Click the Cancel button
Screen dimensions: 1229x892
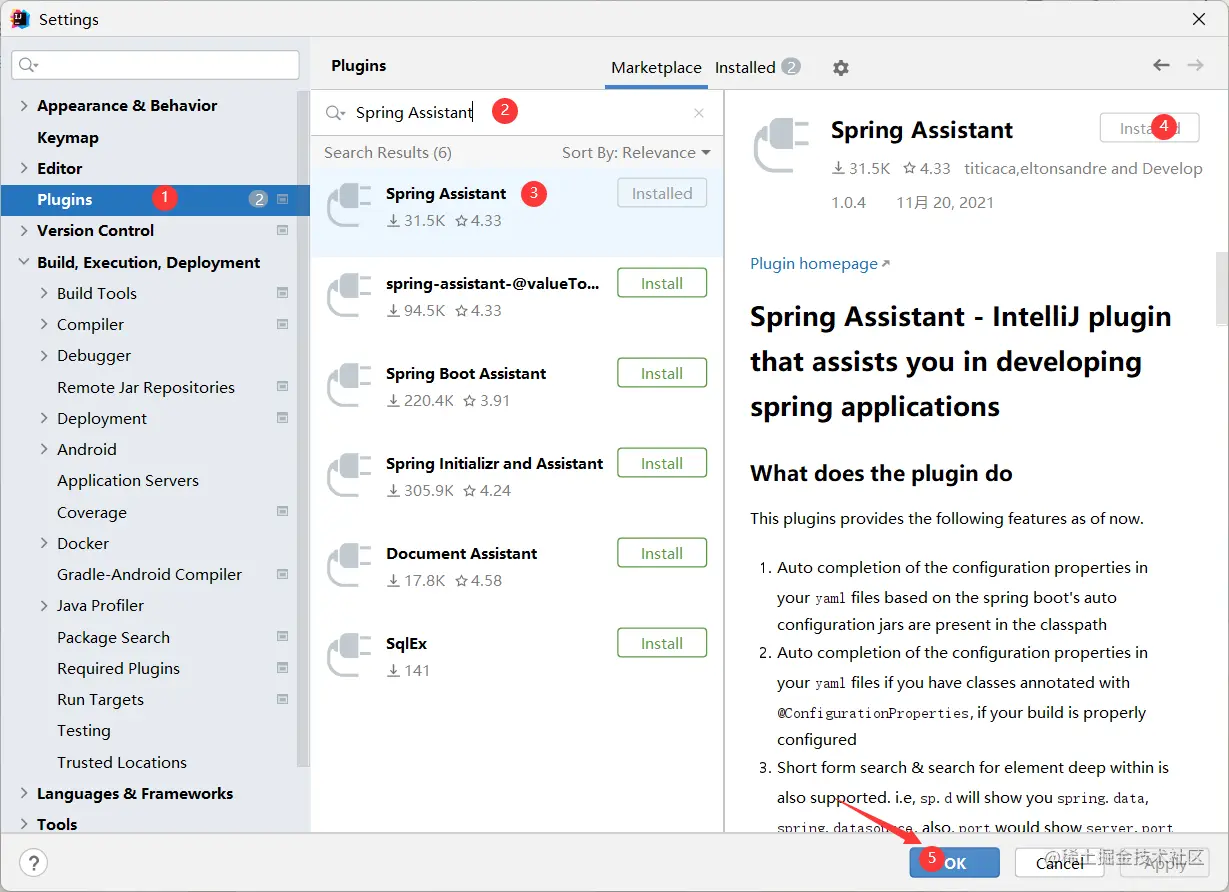[x=1060, y=863]
